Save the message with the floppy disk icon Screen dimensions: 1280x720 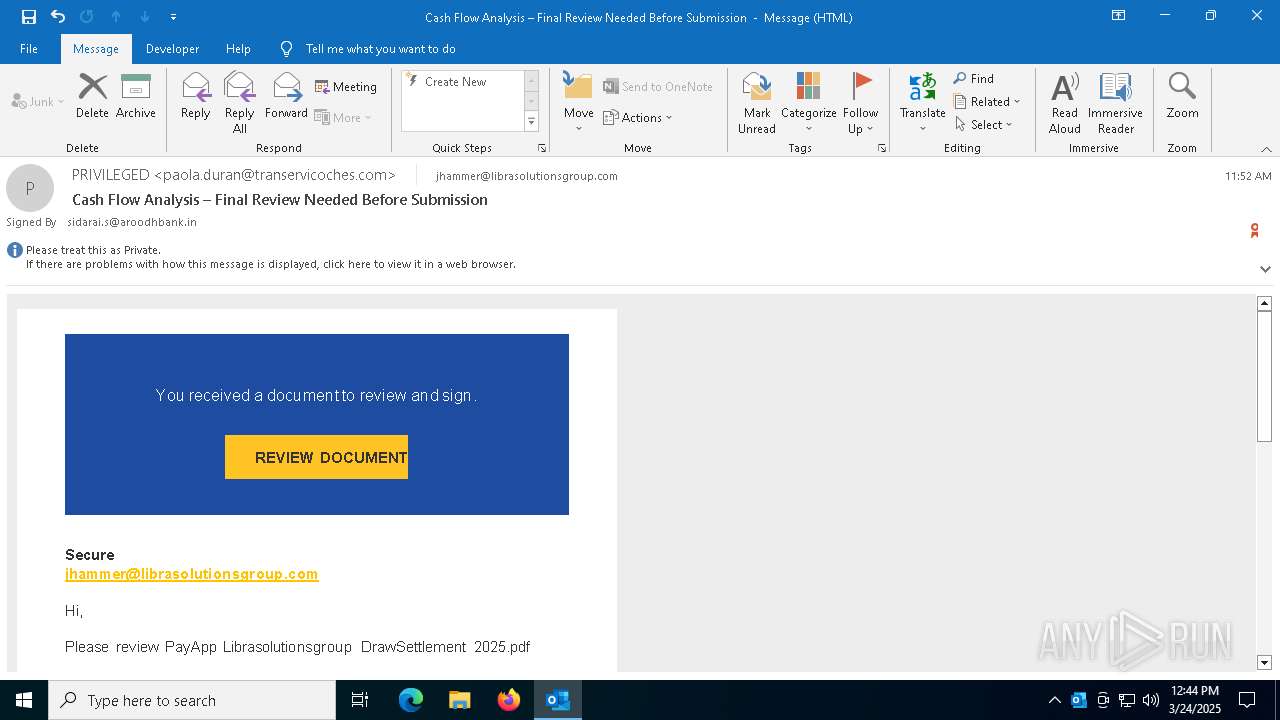point(29,16)
